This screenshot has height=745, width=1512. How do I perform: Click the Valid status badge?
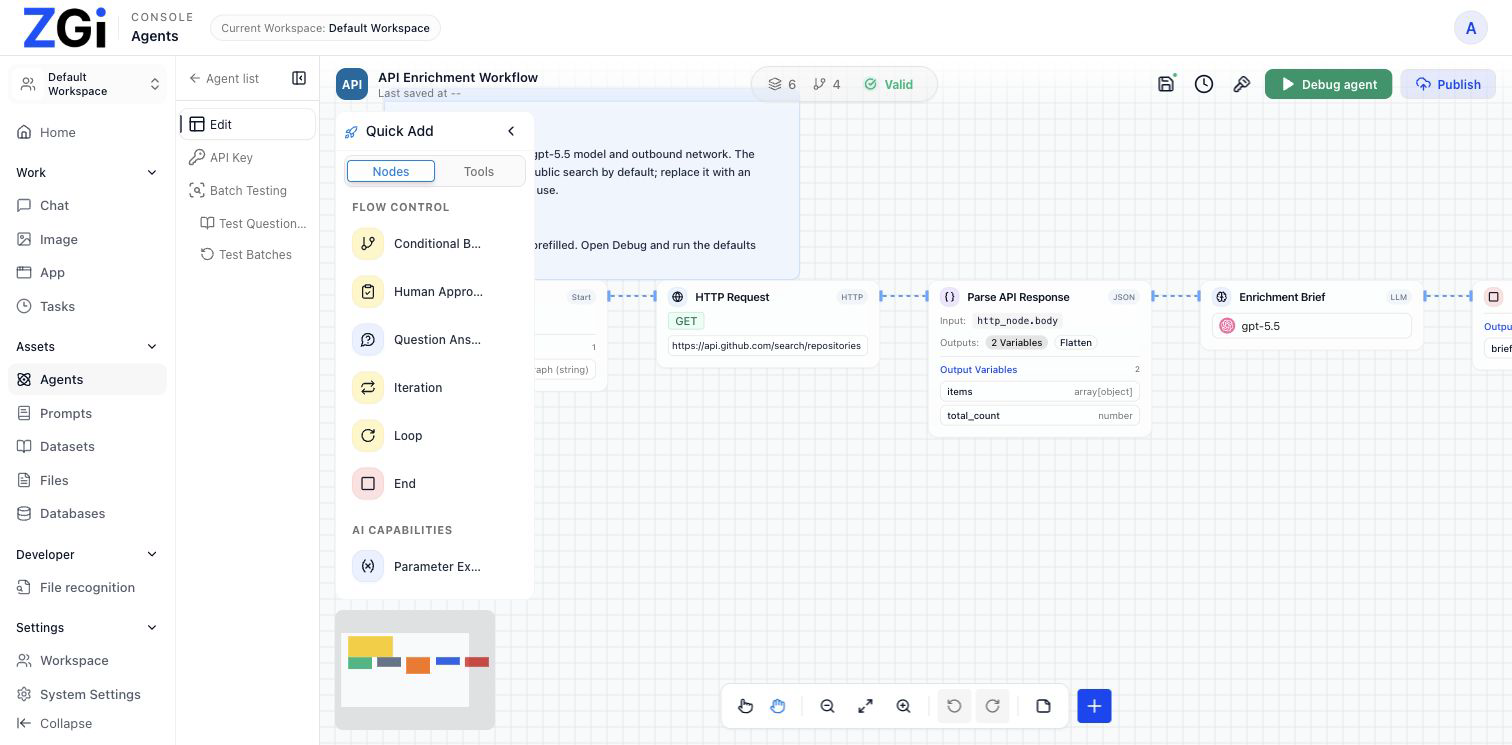(x=889, y=84)
